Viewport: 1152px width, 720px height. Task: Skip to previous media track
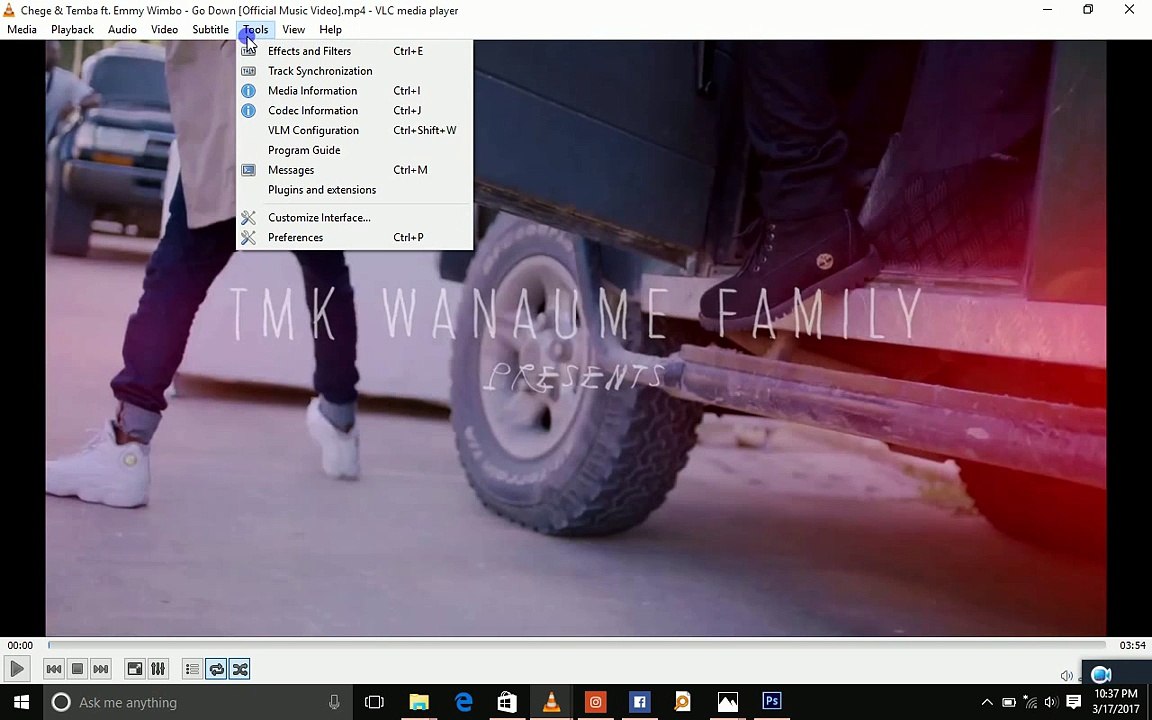54,669
